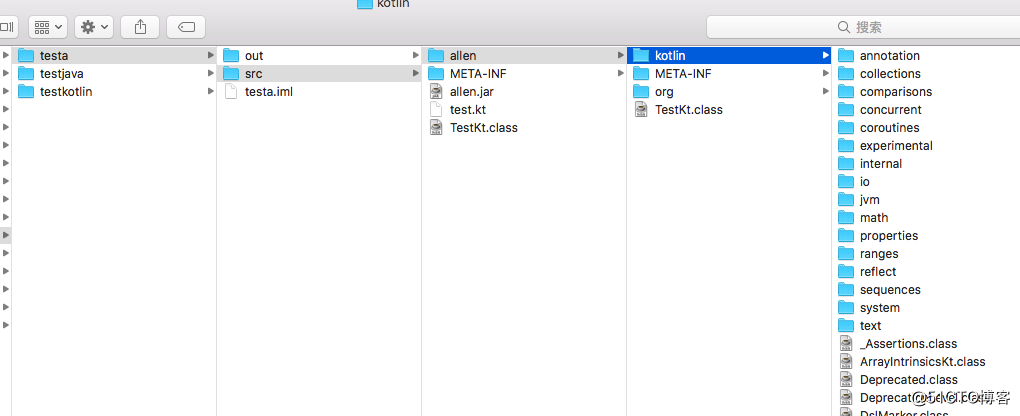Click the allen.jar file icon
Image resolution: width=1020 pixels, height=416 pixels.
[x=436, y=91]
